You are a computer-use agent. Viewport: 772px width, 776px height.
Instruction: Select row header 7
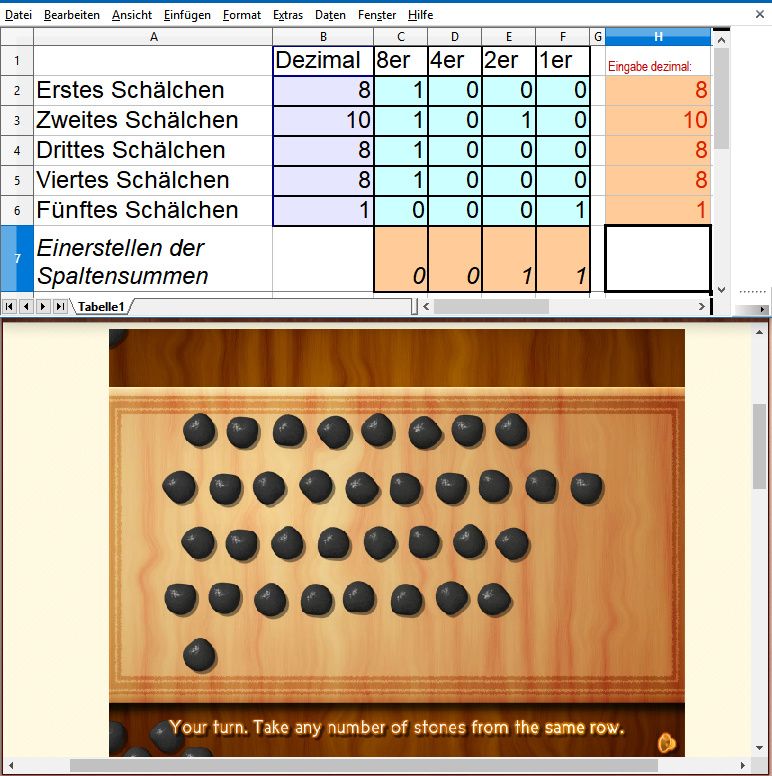click(x=17, y=258)
